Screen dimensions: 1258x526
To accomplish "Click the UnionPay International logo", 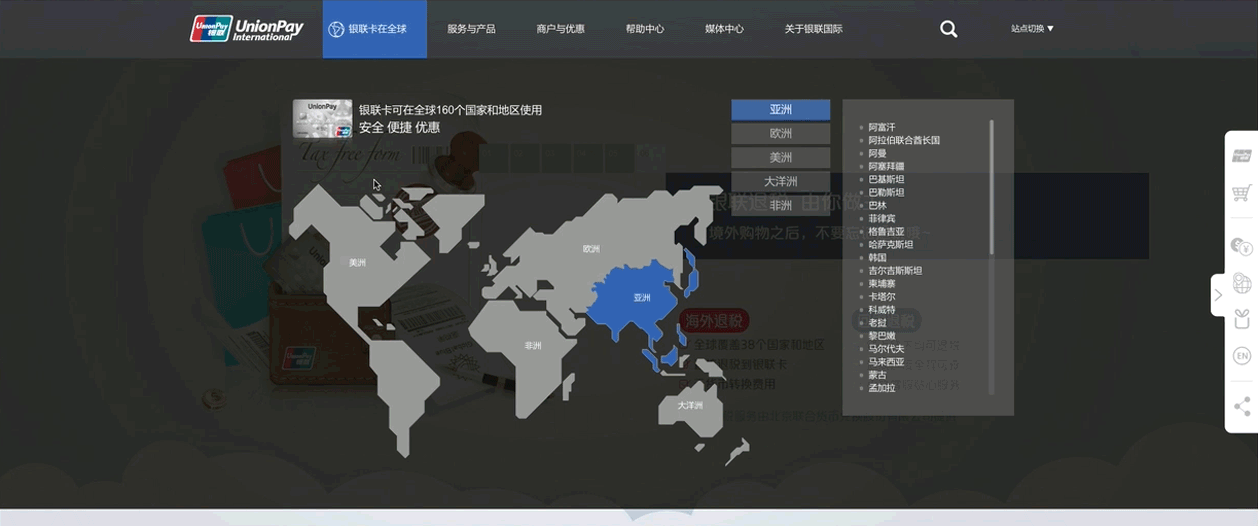I will [x=247, y=28].
